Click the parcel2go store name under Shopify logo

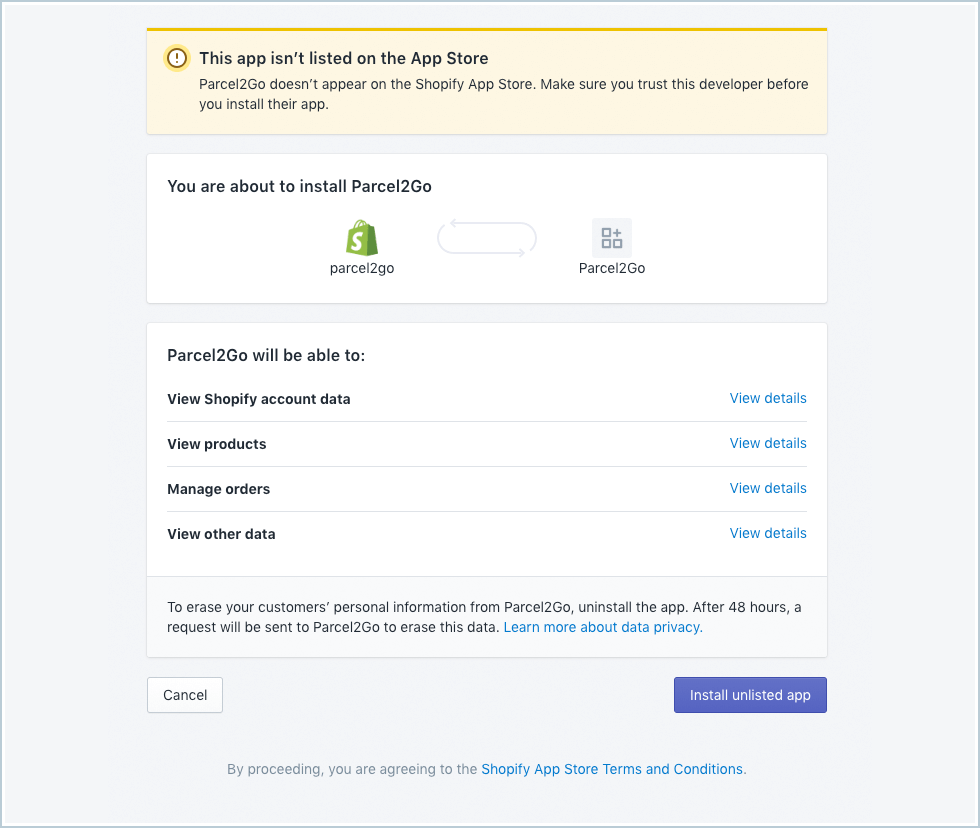362,268
